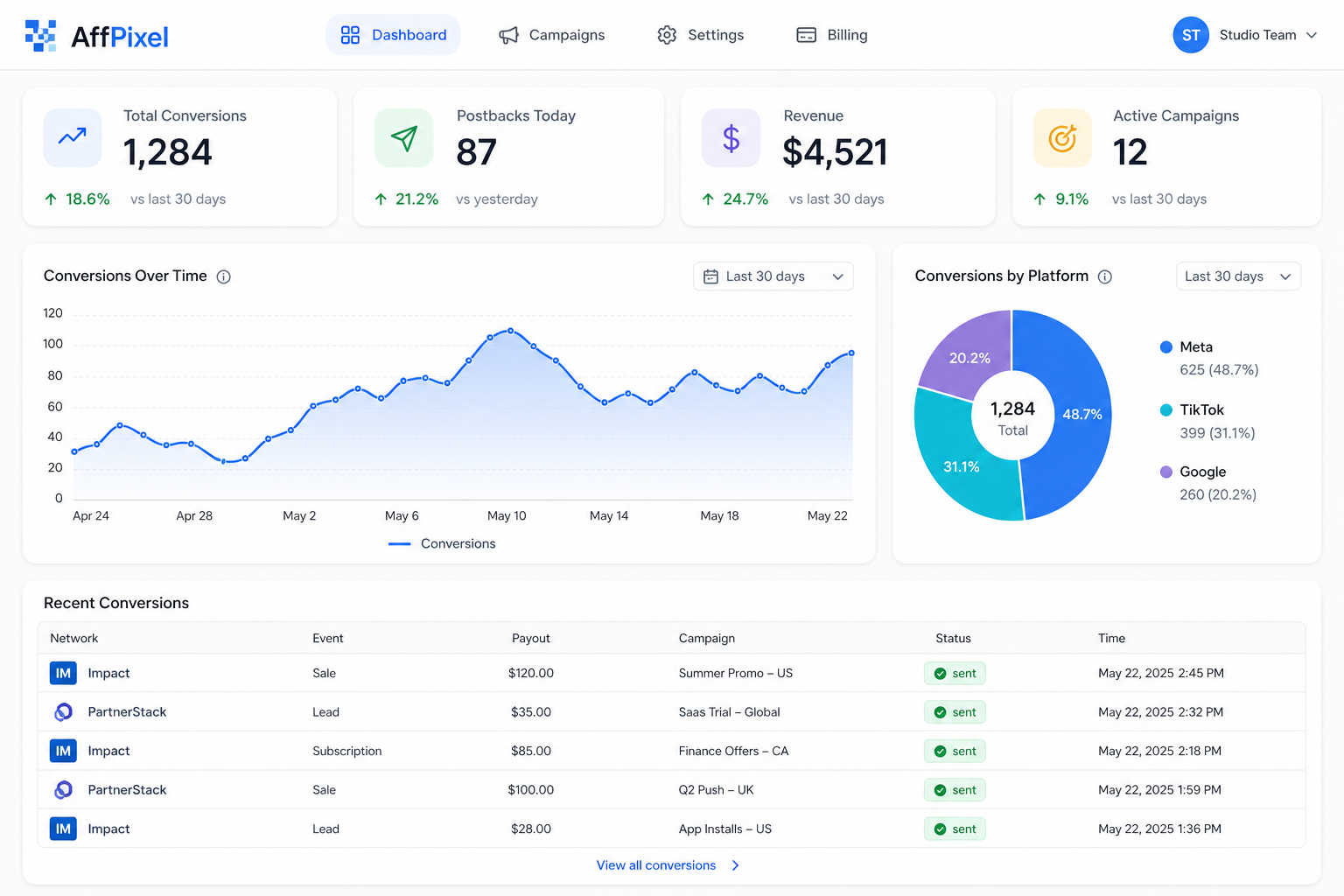Click Summer Promo – US campaign cell
This screenshot has width=1344, height=896.
(736, 673)
